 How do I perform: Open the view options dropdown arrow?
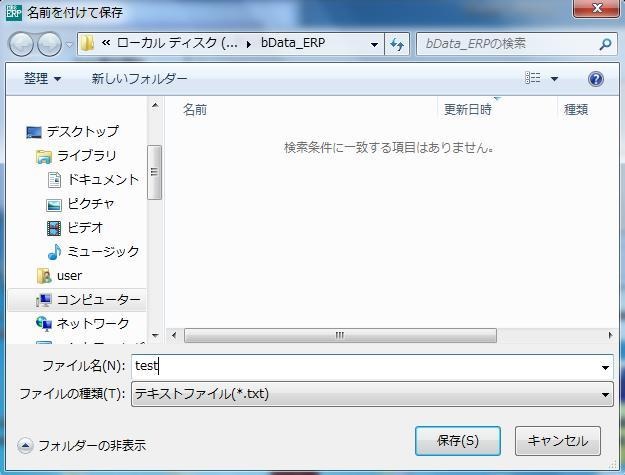[x=554, y=78]
